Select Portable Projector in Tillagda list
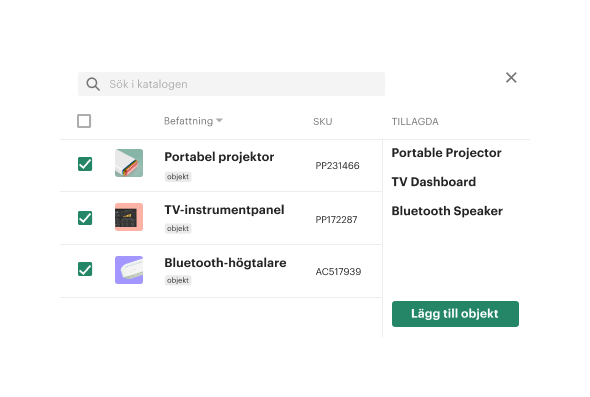The width and height of the screenshot is (590, 397). point(446,153)
